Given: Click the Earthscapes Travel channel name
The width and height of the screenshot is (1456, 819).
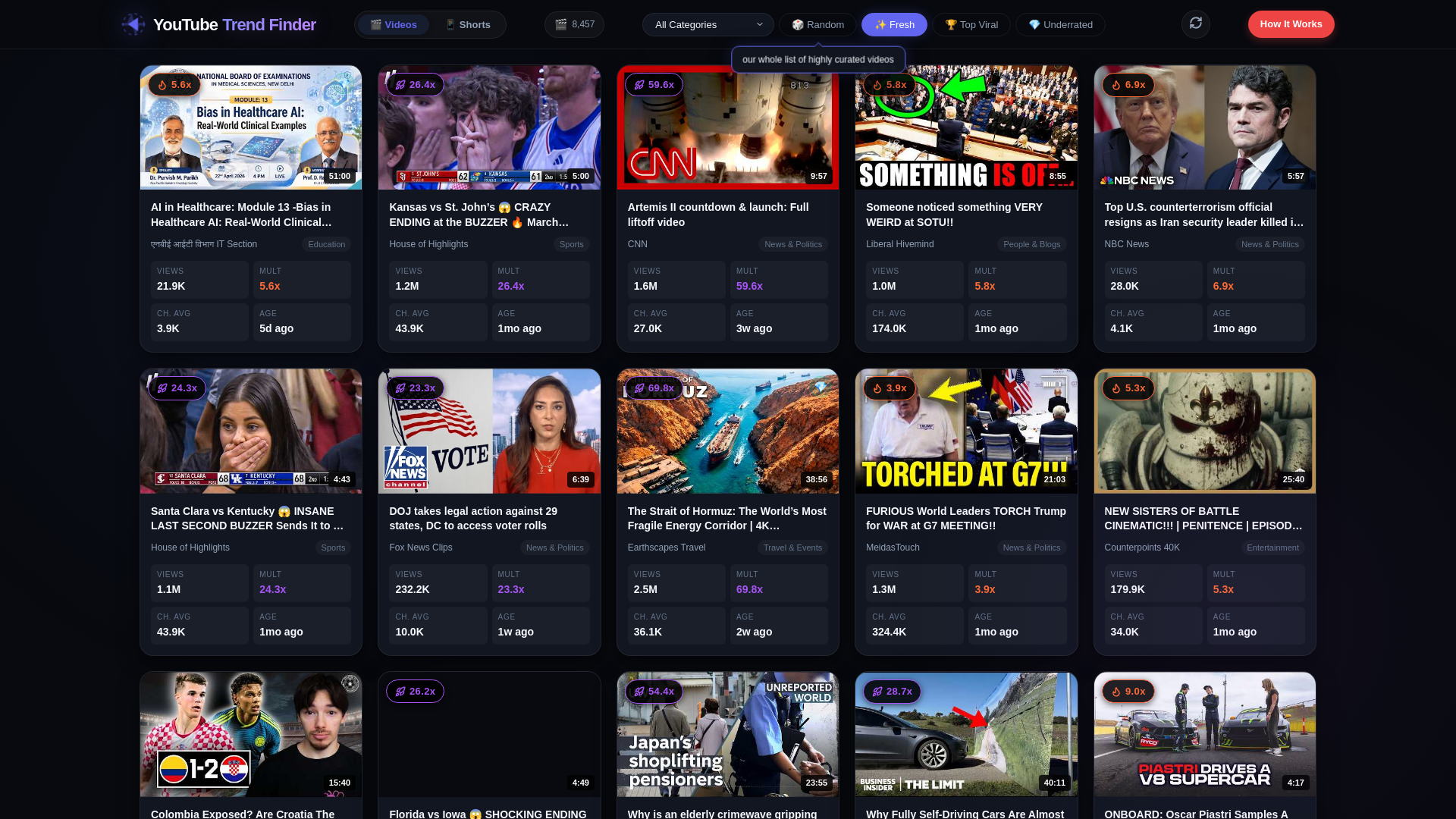Looking at the screenshot, I should [667, 548].
